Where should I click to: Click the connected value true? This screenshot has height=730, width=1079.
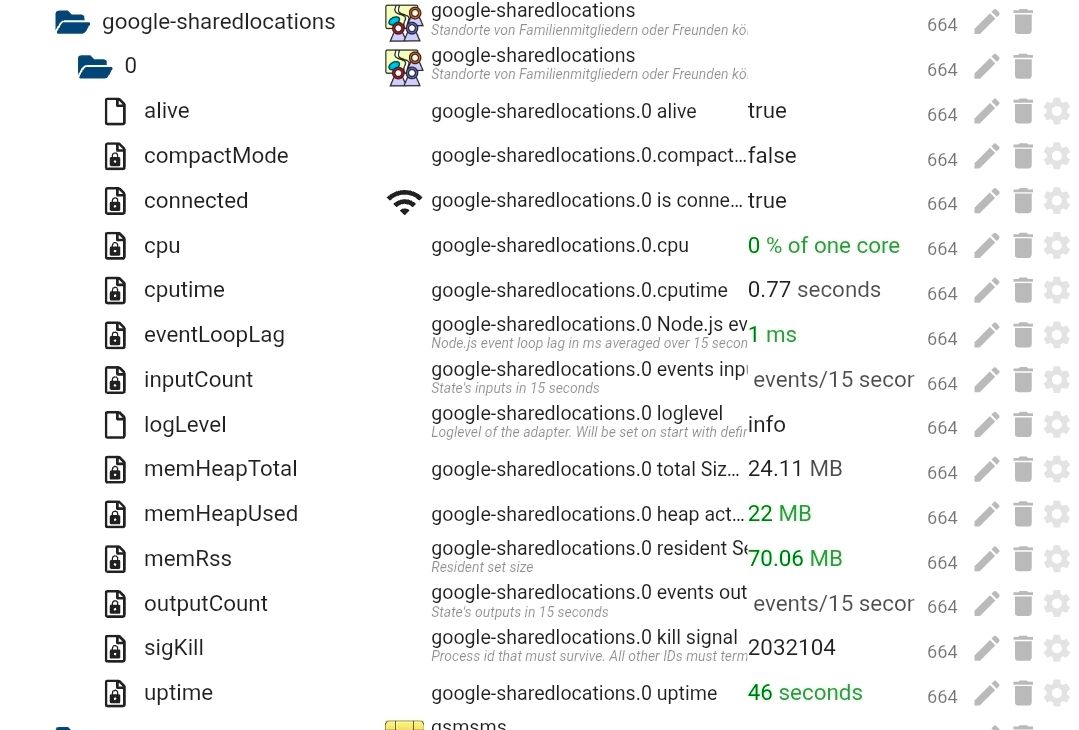pyautogui.click(x=767, y=201)
